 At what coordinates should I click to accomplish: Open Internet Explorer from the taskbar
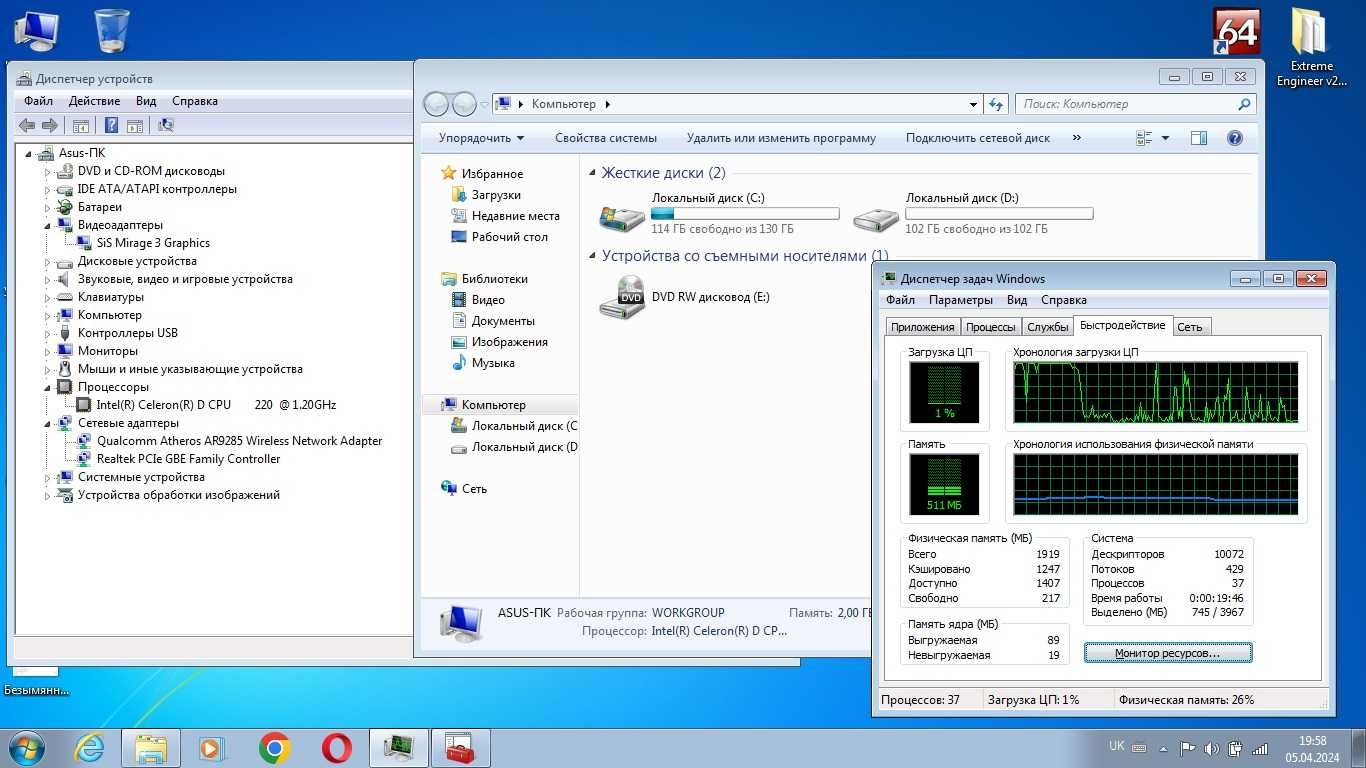[89, 748]
